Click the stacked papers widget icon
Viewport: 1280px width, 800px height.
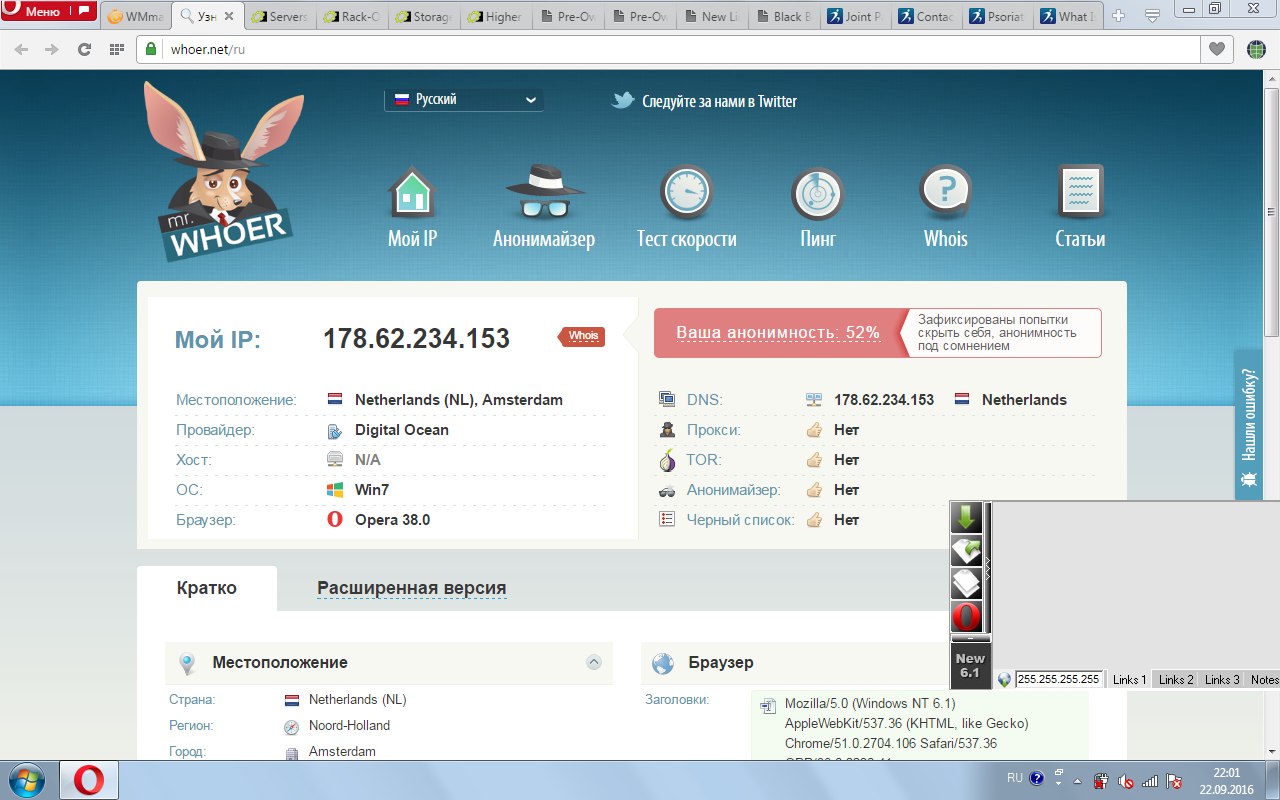point(966,584)
